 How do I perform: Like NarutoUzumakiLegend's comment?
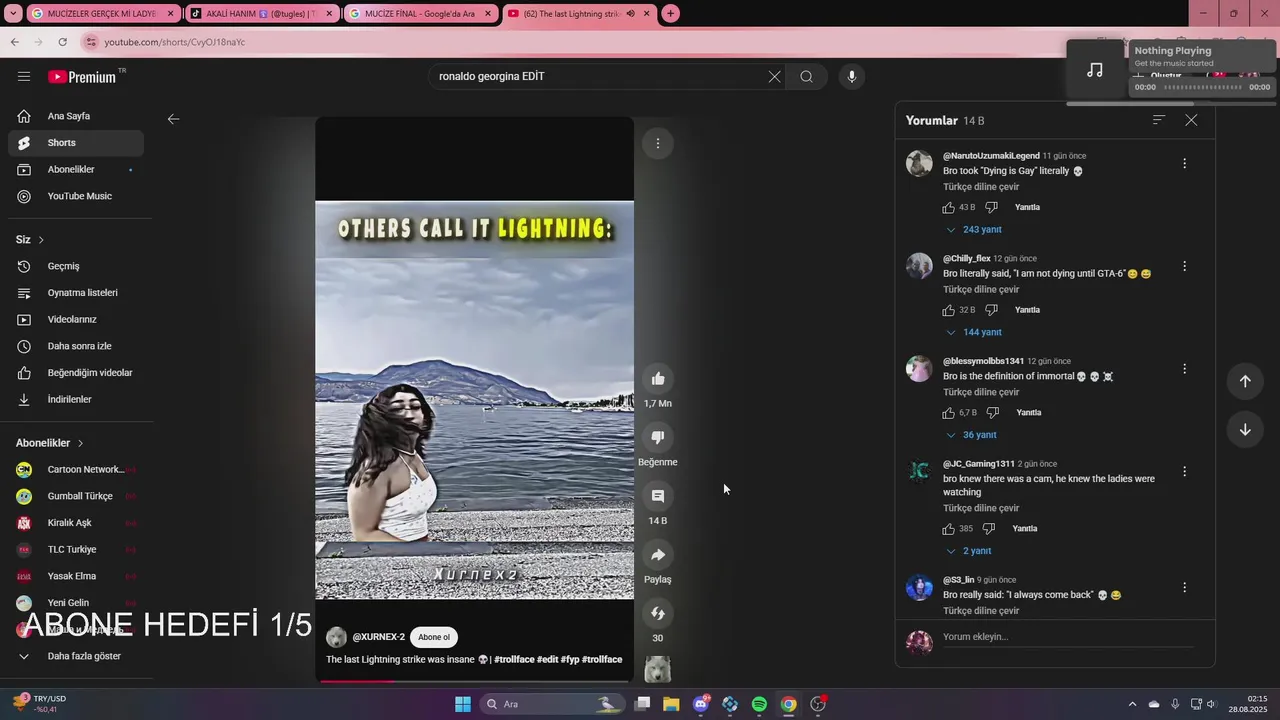[948, 207]
